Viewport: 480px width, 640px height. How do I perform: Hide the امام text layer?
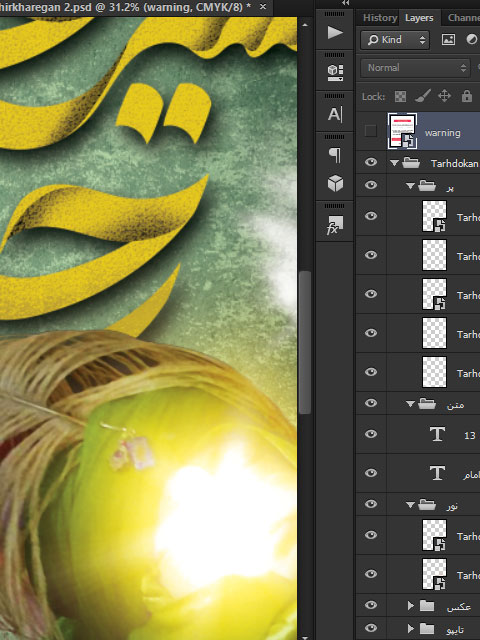point(371,473)
